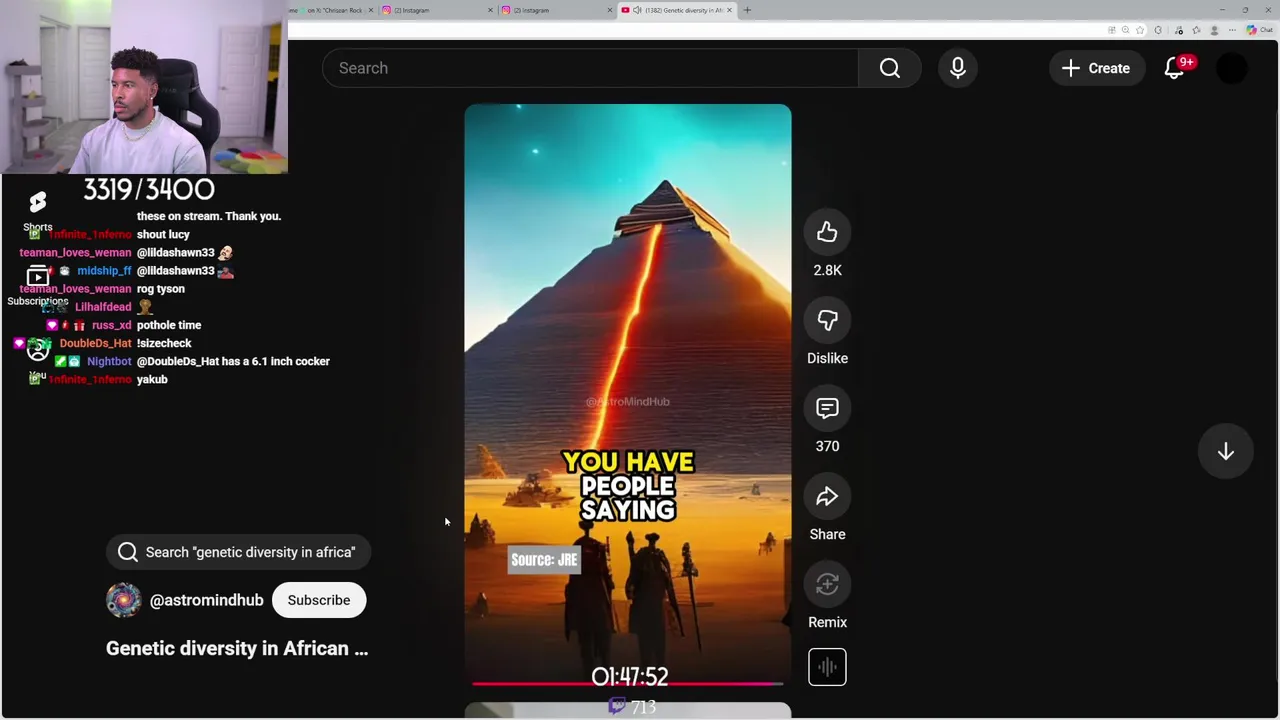Open Shorts in the sidebar
This screenshot has height=720, width=1280.
37,210
